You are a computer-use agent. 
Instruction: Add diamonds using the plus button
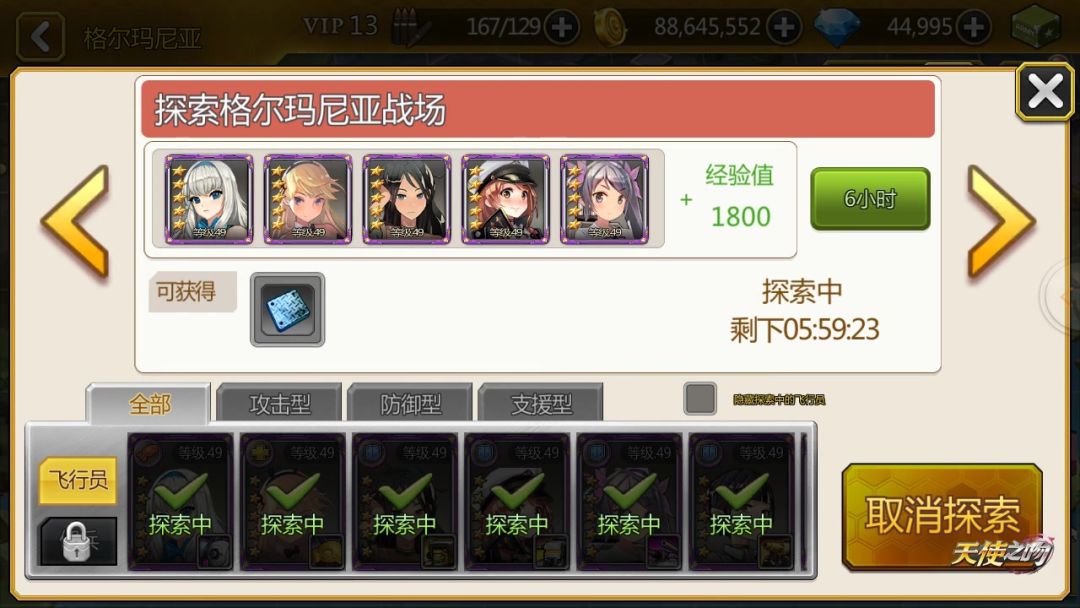click(973, 28)
